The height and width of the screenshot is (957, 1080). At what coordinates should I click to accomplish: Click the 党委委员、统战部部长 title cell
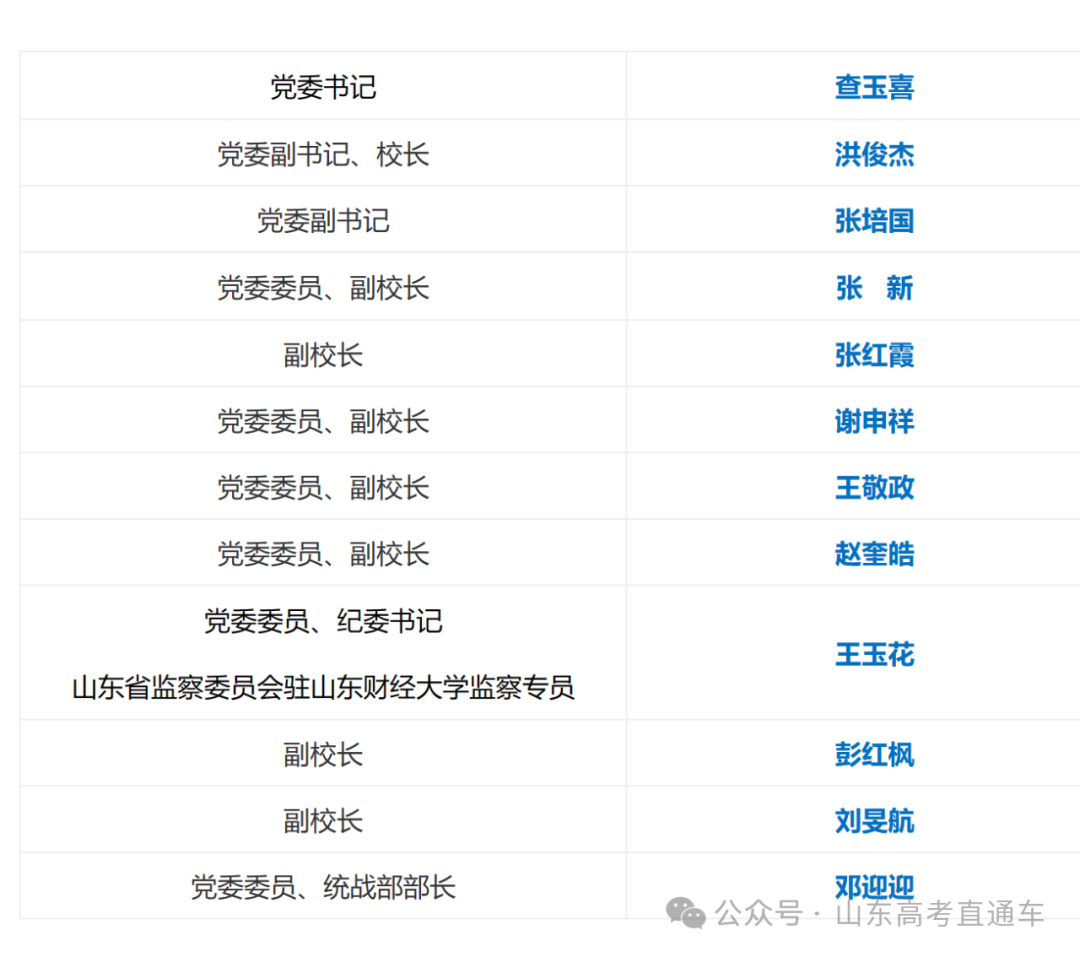(x=323, y=887)
